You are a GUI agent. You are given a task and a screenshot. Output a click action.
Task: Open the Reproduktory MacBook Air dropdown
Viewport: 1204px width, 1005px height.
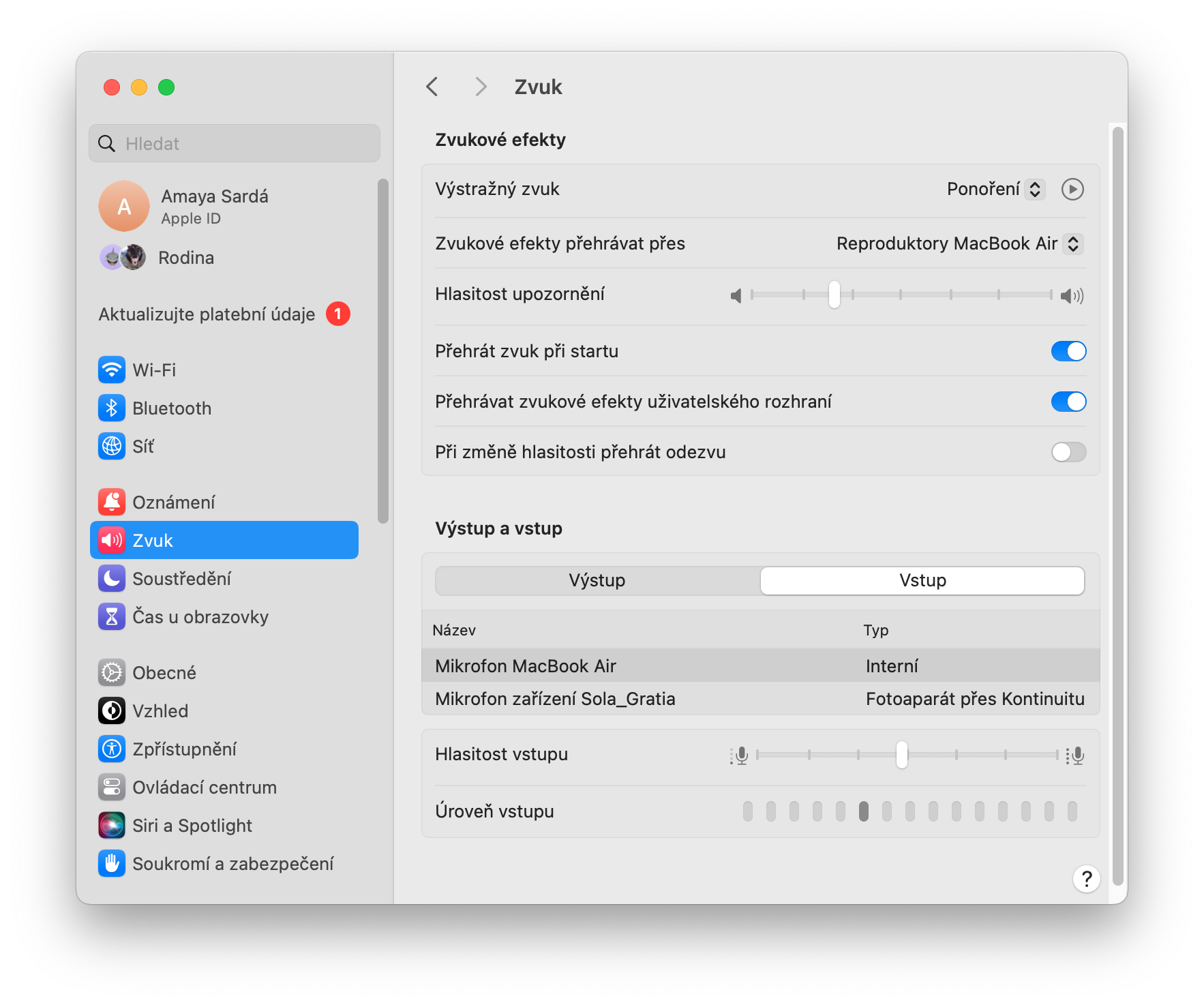(x=960, y=243)
